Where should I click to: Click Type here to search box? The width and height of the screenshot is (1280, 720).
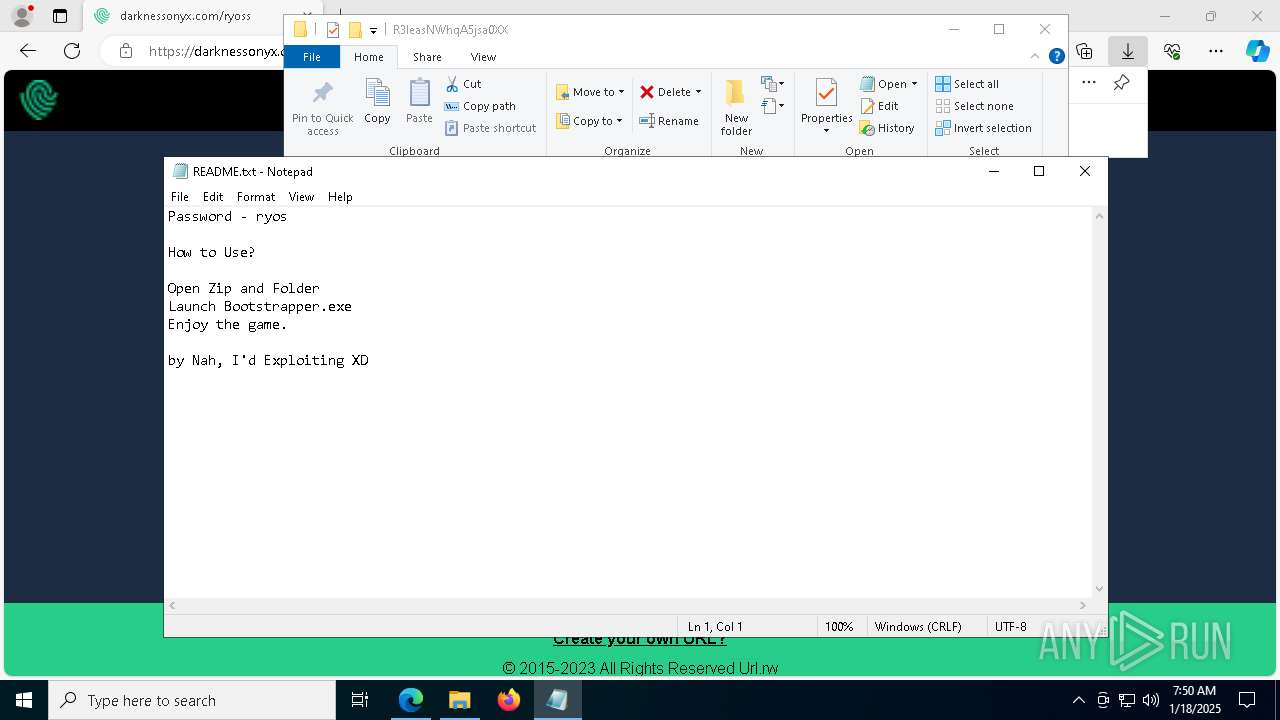[192, 700]
